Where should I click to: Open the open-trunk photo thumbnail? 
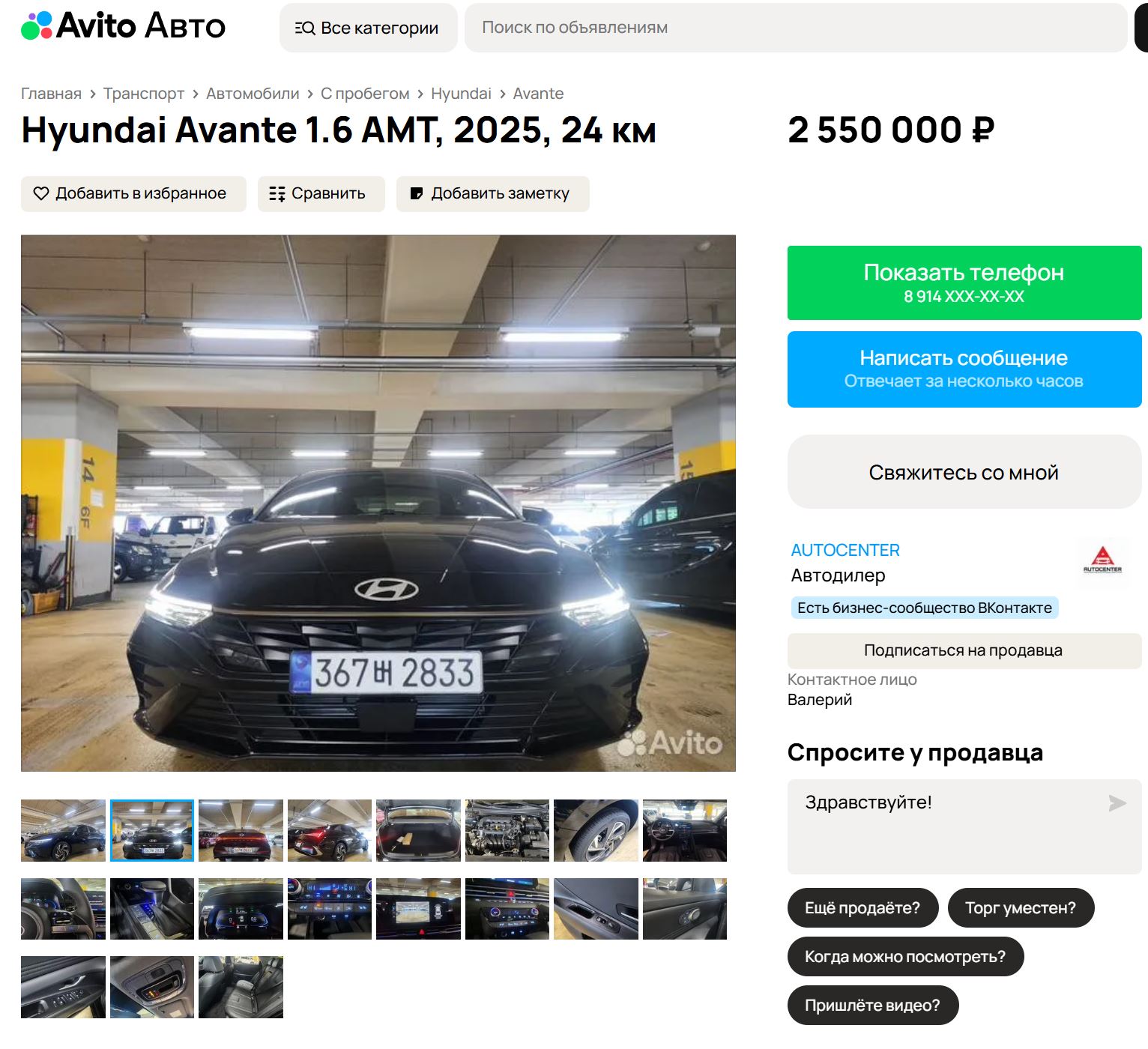pyautogui.click(x=418, y=830)
